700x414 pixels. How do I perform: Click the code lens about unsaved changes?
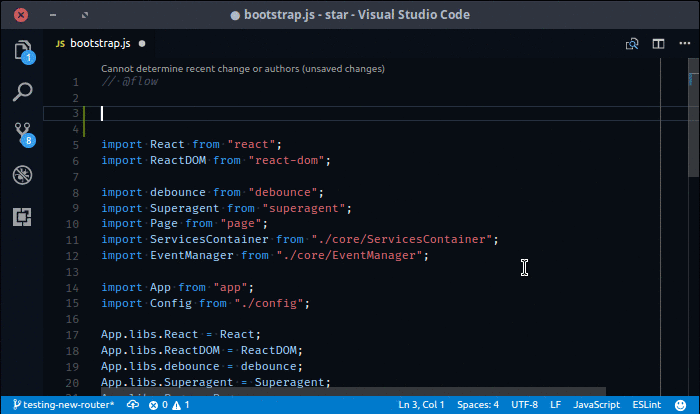(x=243, y=69)
